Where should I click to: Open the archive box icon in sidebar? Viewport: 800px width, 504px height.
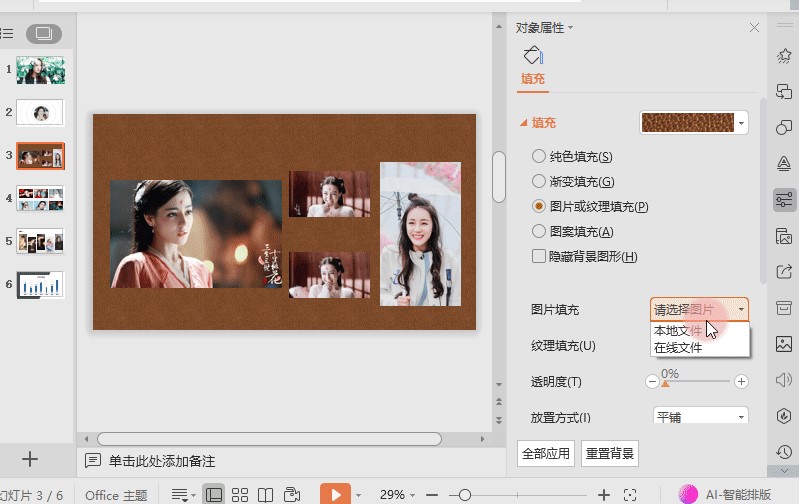(x=784, y=308)
